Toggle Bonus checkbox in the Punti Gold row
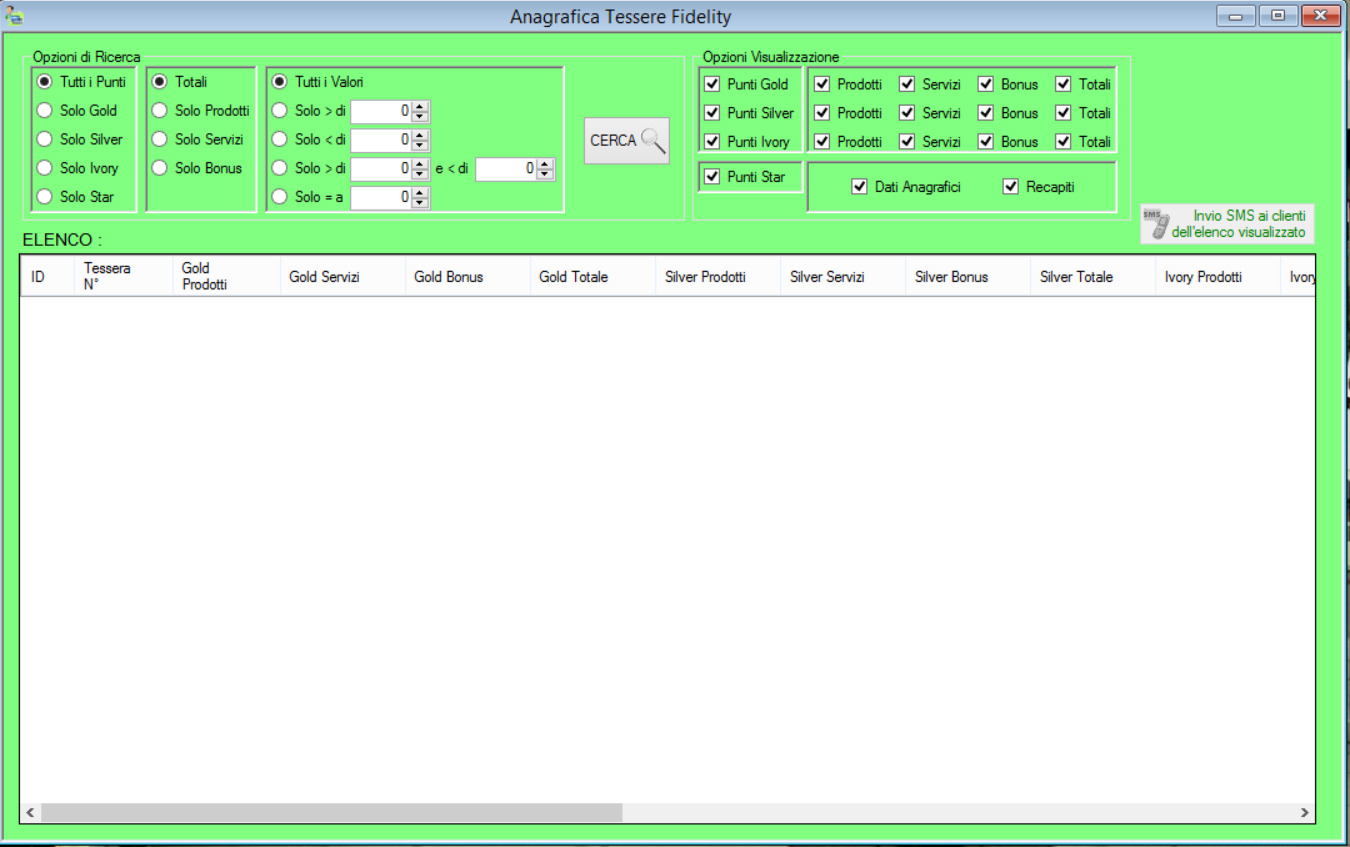Screen dimensions: 1350x847 point(986,84)
